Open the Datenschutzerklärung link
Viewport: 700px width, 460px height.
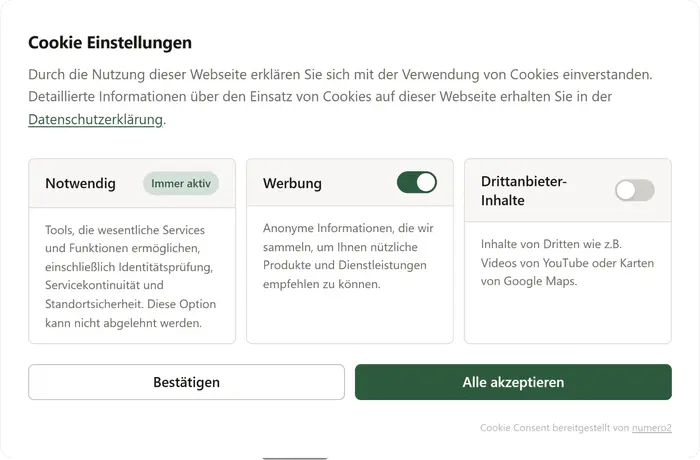pyautogui.click(x=95, y=119)
